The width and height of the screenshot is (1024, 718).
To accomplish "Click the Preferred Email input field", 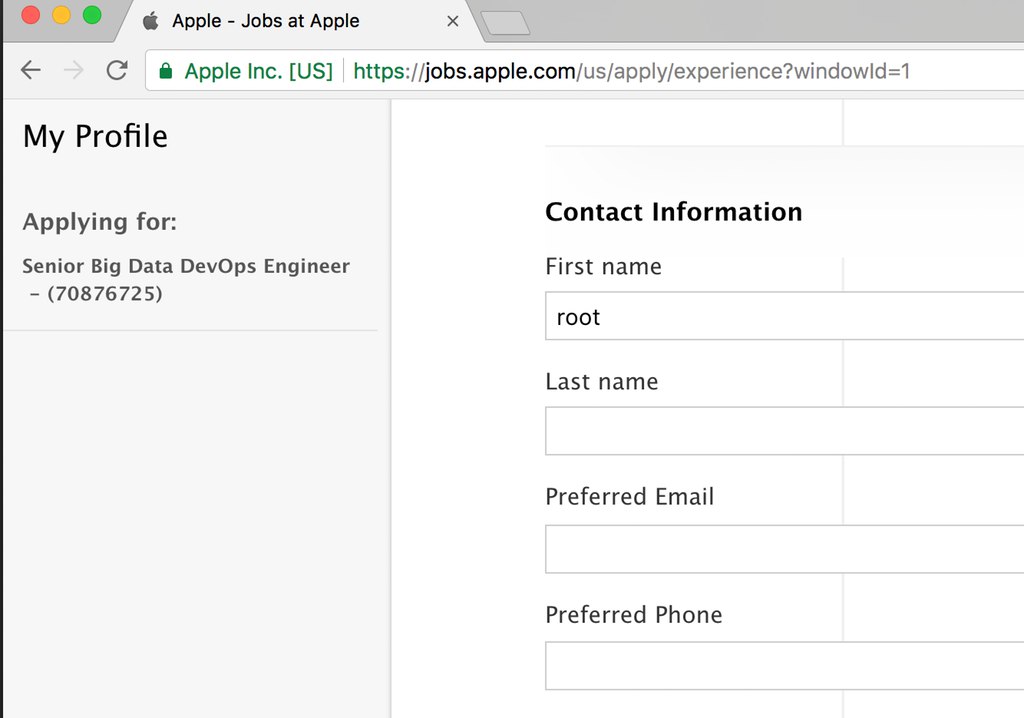I will (x=784, y=549).
